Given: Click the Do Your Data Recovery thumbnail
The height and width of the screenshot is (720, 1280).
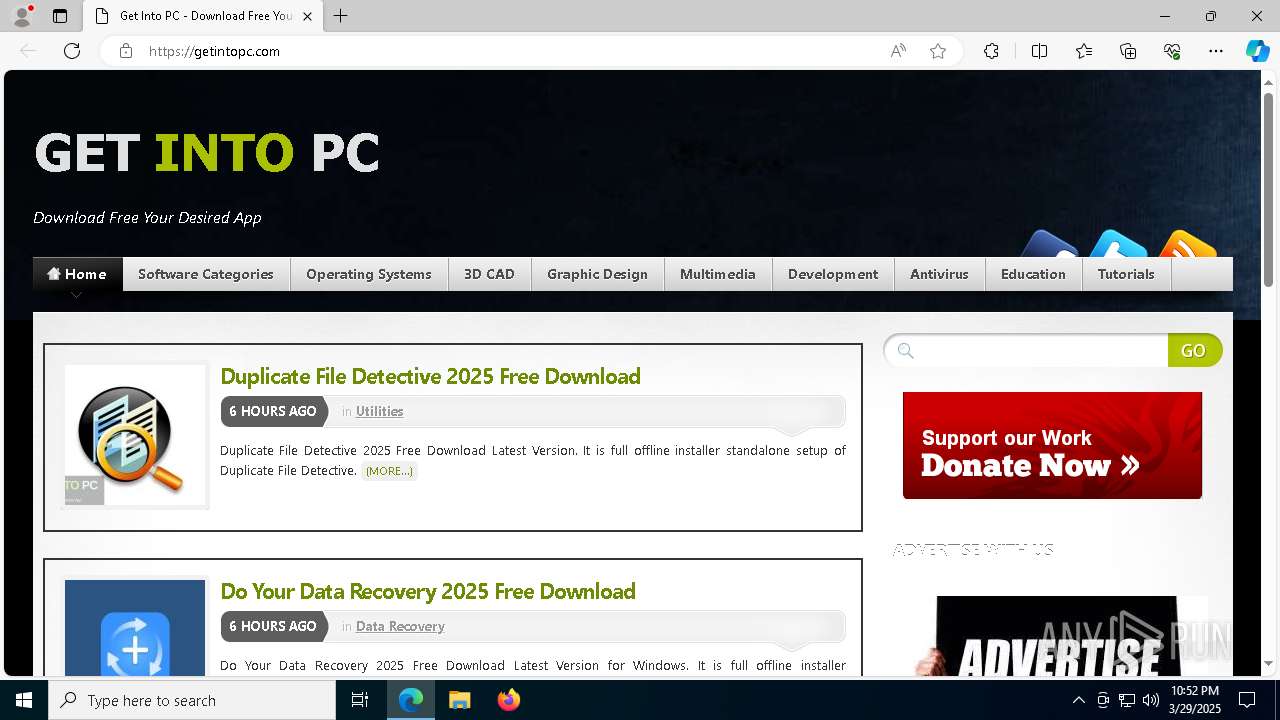Looking at the screenshot, I should point(135,628).
